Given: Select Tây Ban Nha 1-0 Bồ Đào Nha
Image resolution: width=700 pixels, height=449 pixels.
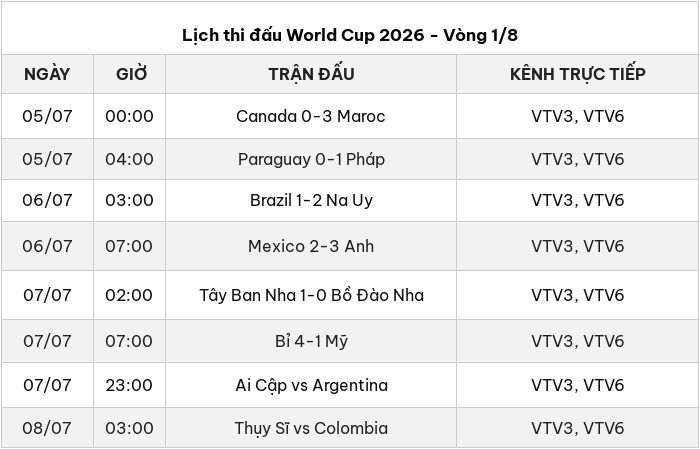Looking at the screenshot, I should pyautogui.click(x=311, y=295).
